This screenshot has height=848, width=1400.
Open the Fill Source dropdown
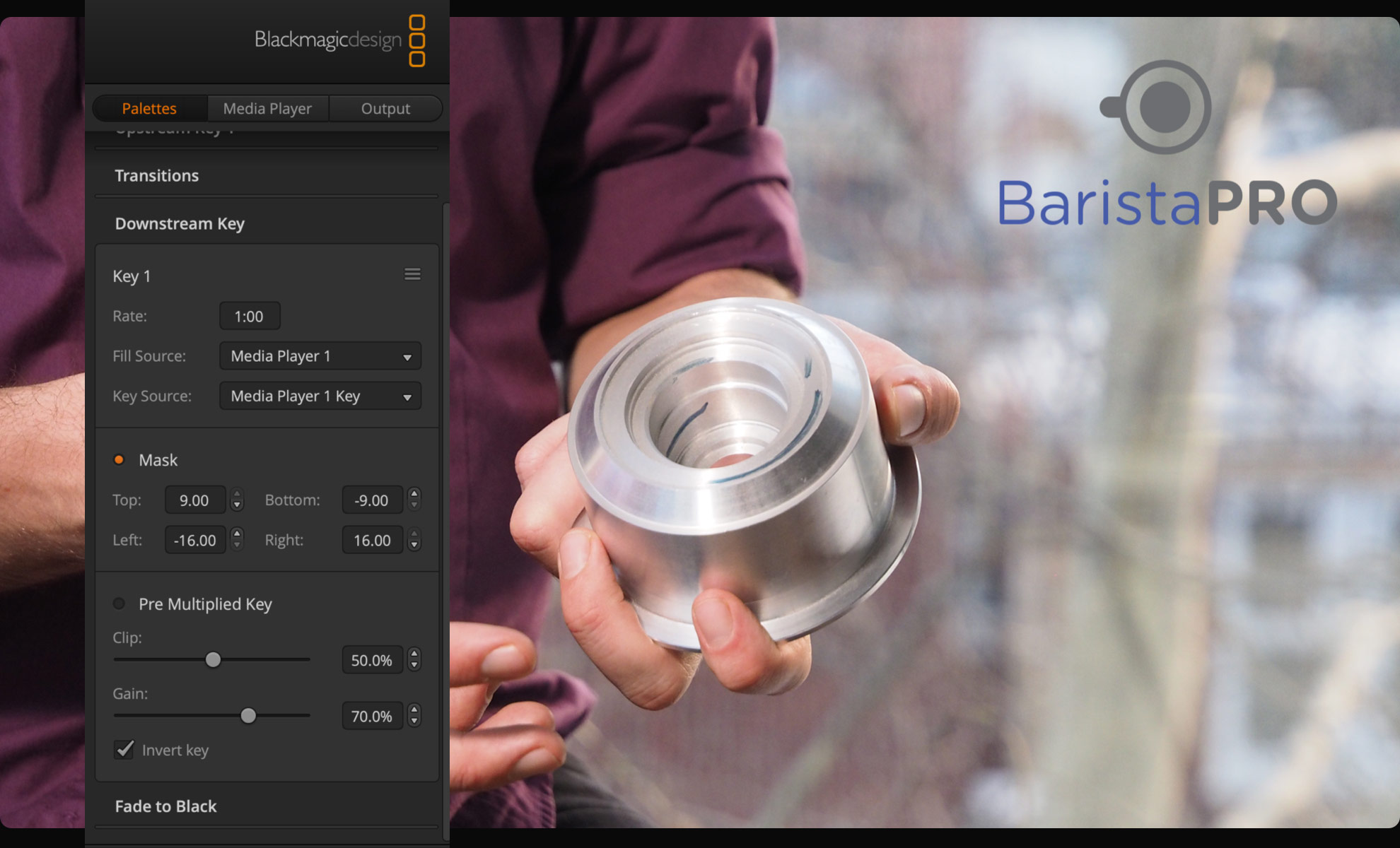(320, 356)
